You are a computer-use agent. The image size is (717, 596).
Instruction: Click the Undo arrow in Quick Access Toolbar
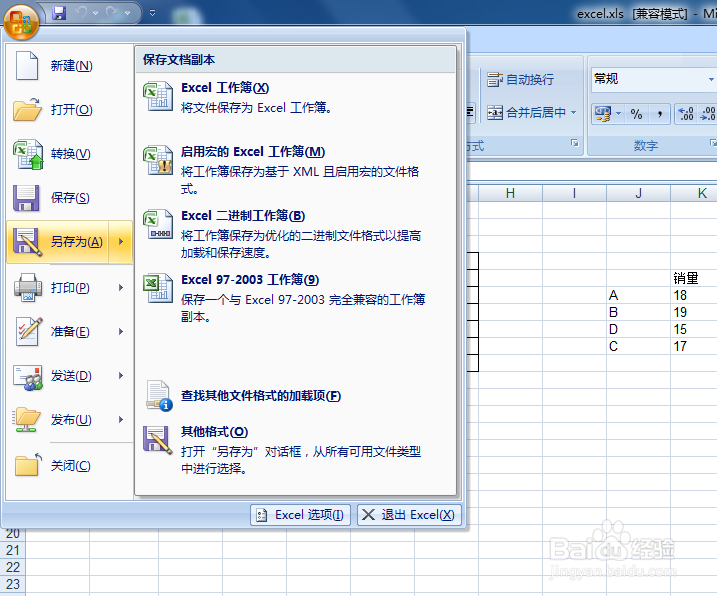click(82, 12)
